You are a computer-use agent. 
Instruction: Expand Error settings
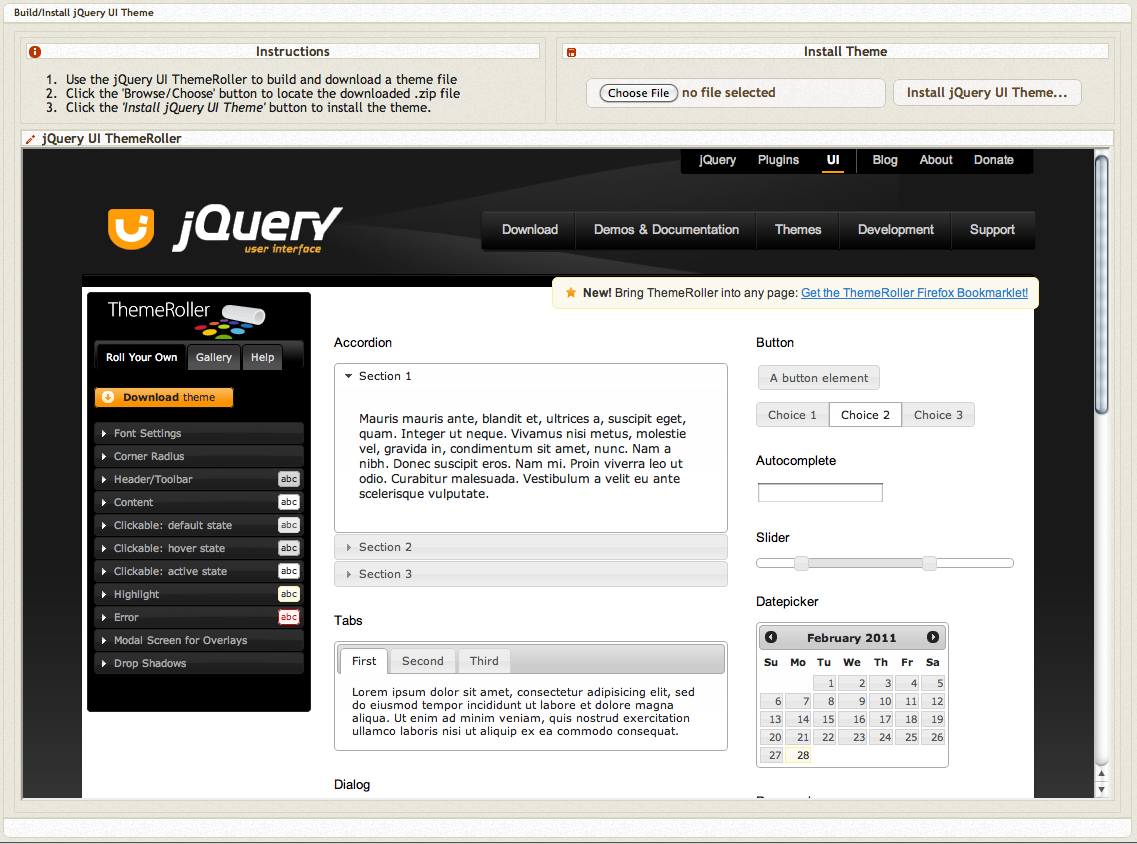click(199, 617)
